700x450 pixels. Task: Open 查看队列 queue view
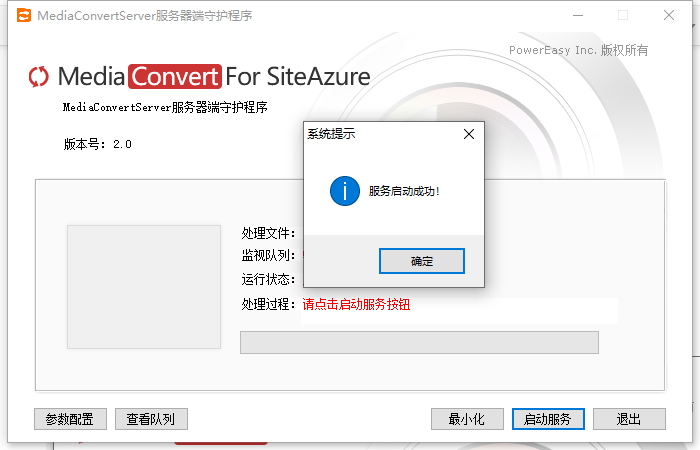[151, 419]
